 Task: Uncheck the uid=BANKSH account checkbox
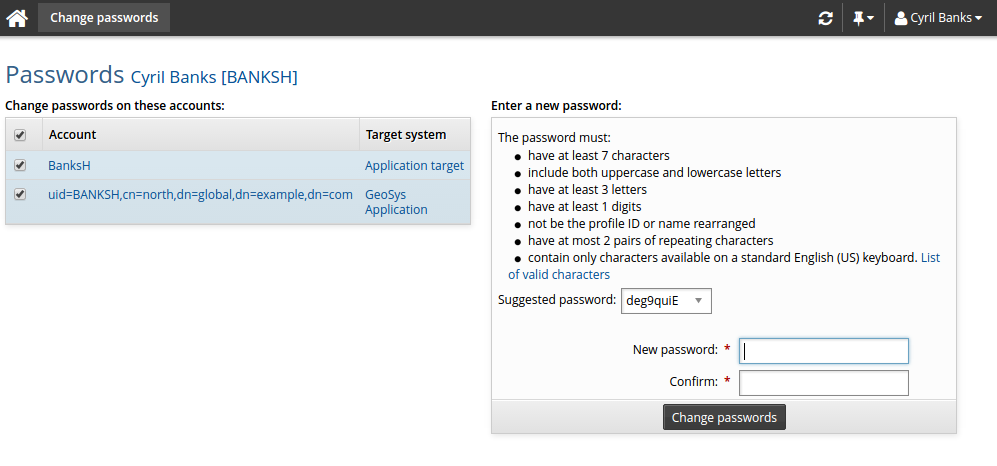(x=20, y=194)
